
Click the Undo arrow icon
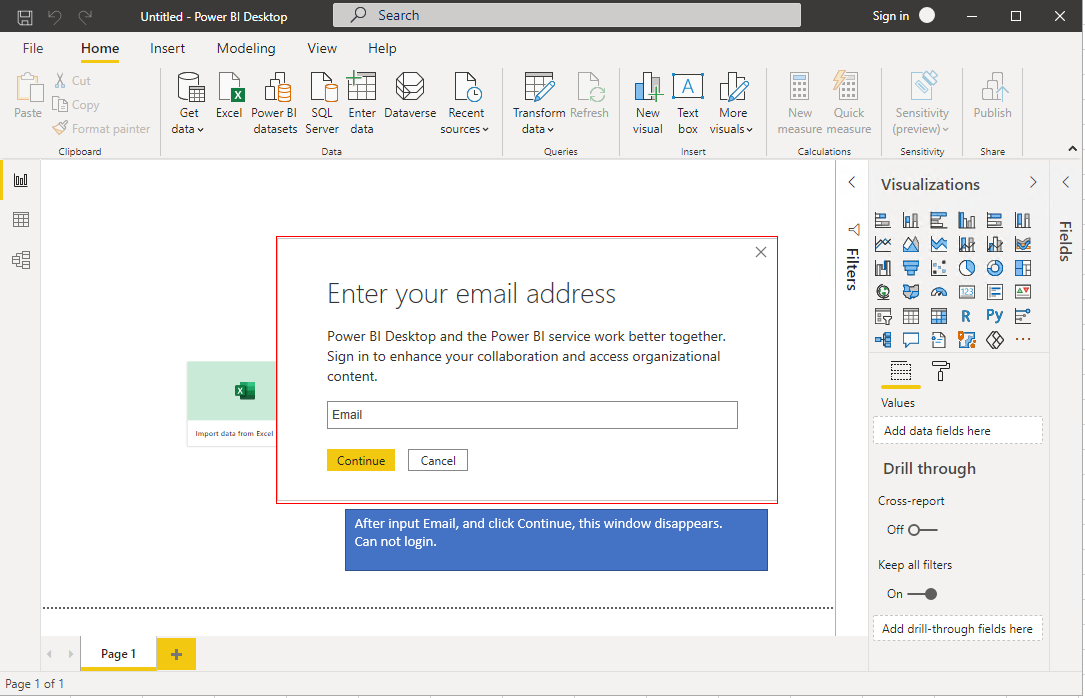(x=55, y=17)
